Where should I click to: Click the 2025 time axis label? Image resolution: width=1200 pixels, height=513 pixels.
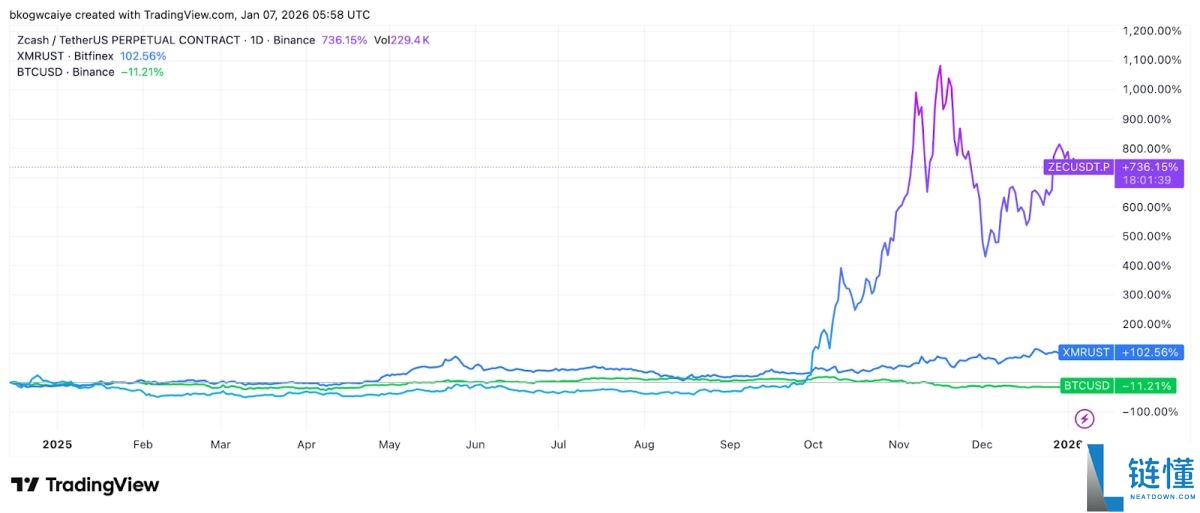57,444
